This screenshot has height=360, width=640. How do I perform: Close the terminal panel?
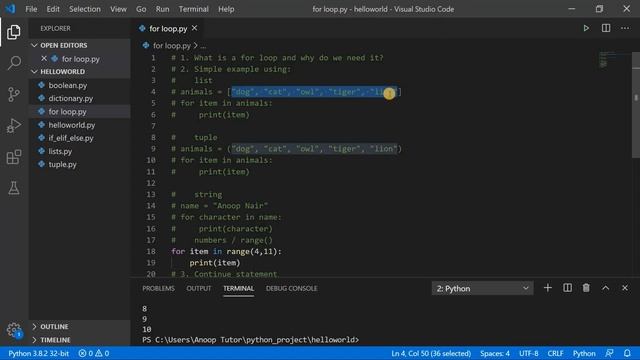(x=625, y=288)
